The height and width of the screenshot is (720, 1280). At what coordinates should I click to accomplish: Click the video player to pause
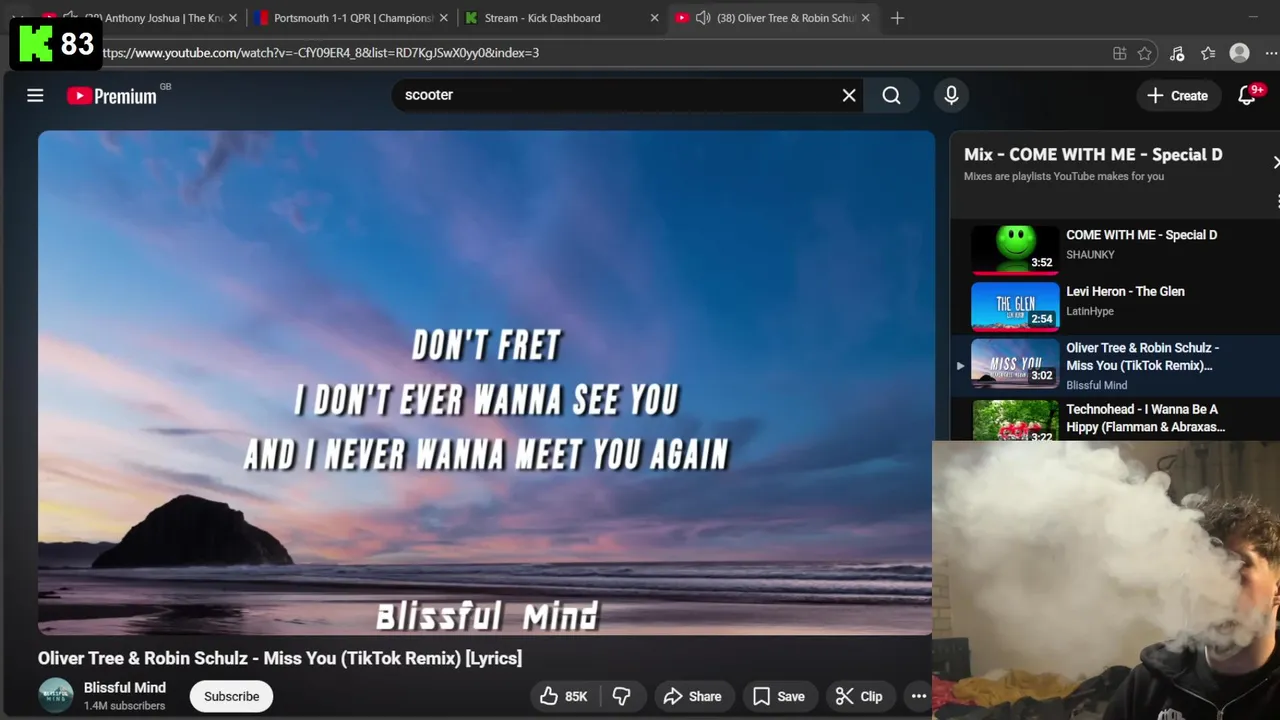tap(486, 382)
